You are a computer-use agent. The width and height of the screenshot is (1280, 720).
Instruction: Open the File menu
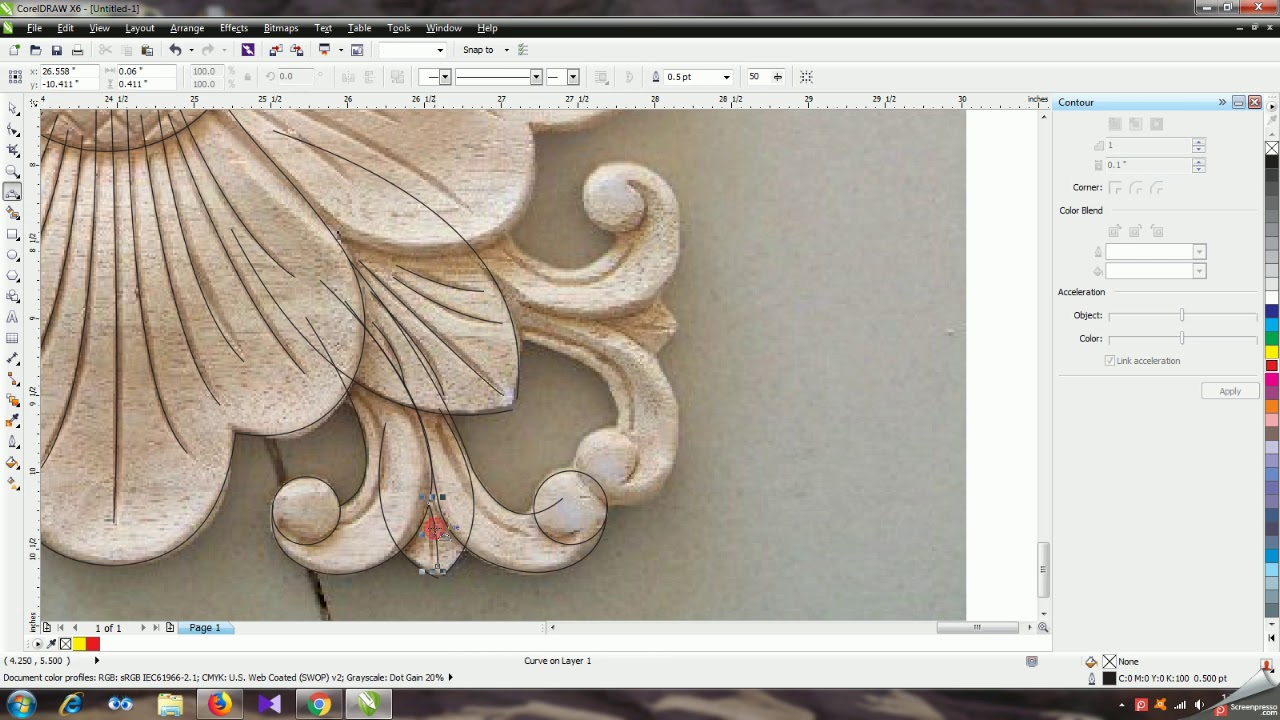(x=34, y=28)
